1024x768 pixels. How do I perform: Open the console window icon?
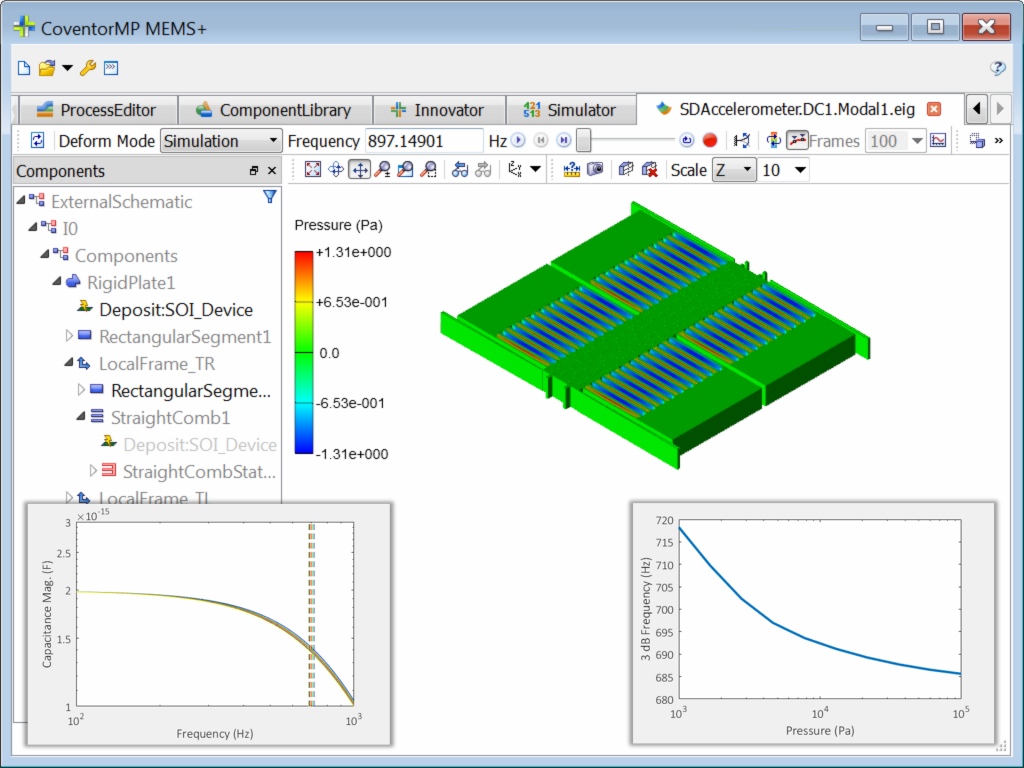(111, 68)
